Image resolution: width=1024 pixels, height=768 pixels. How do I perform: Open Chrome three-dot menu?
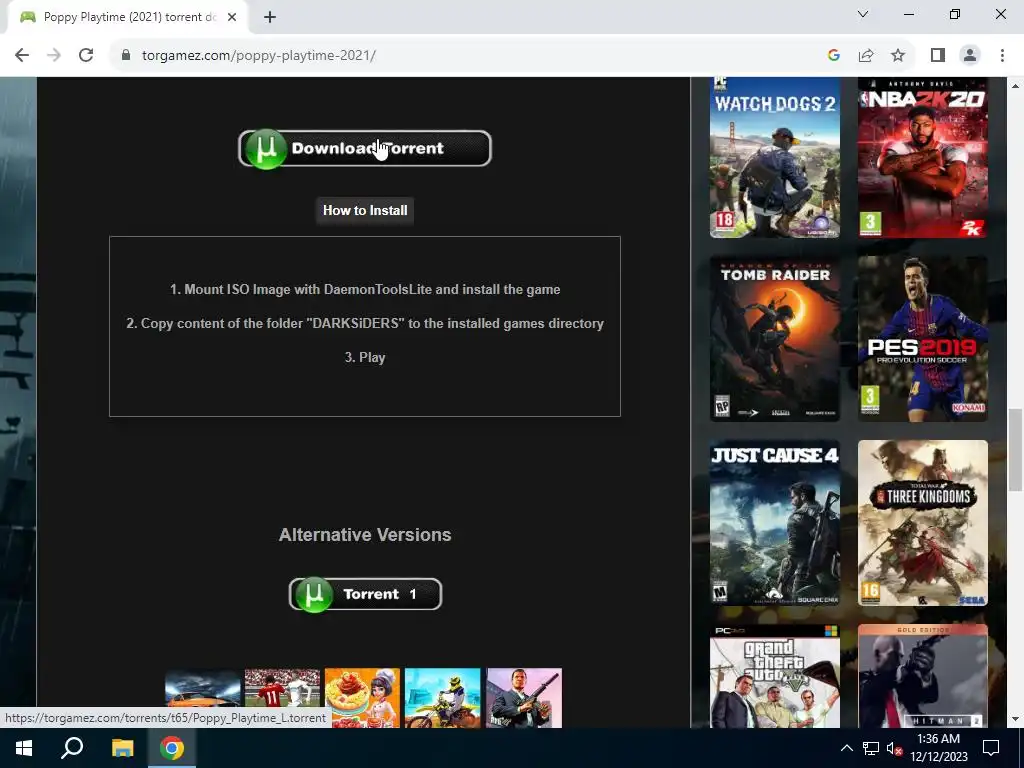1002,56
